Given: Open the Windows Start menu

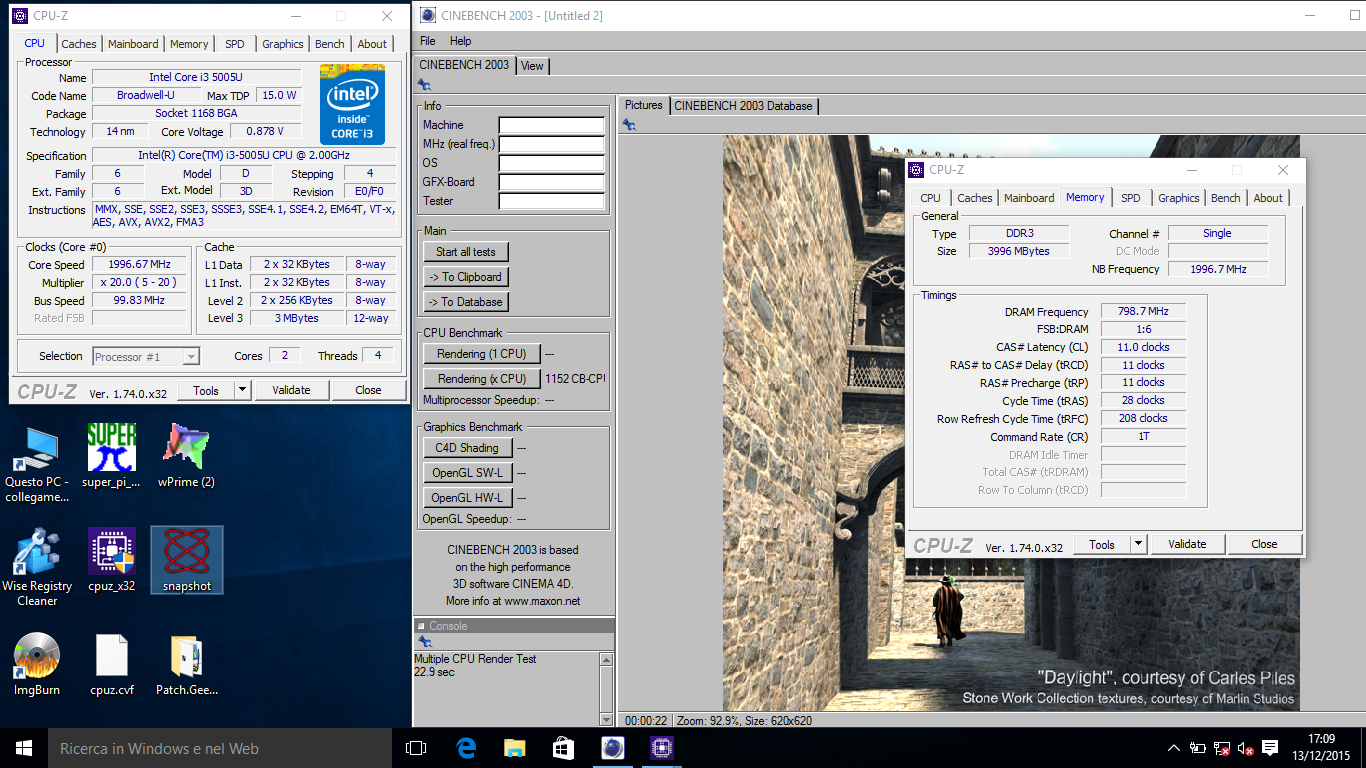Looking at the screenshot, I should tap(24, 748).
